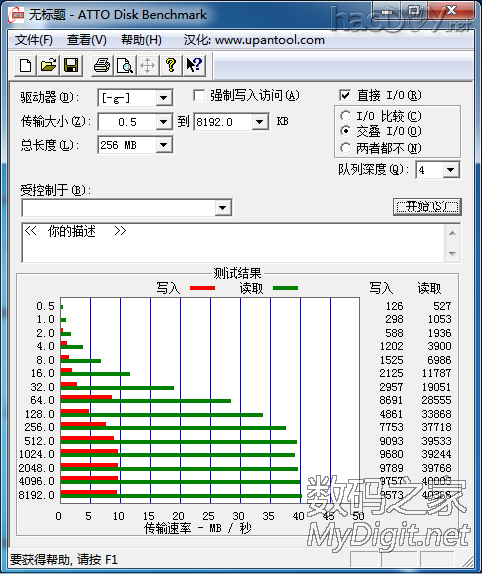Click in the 你的描述 description text box

point(233,242)
